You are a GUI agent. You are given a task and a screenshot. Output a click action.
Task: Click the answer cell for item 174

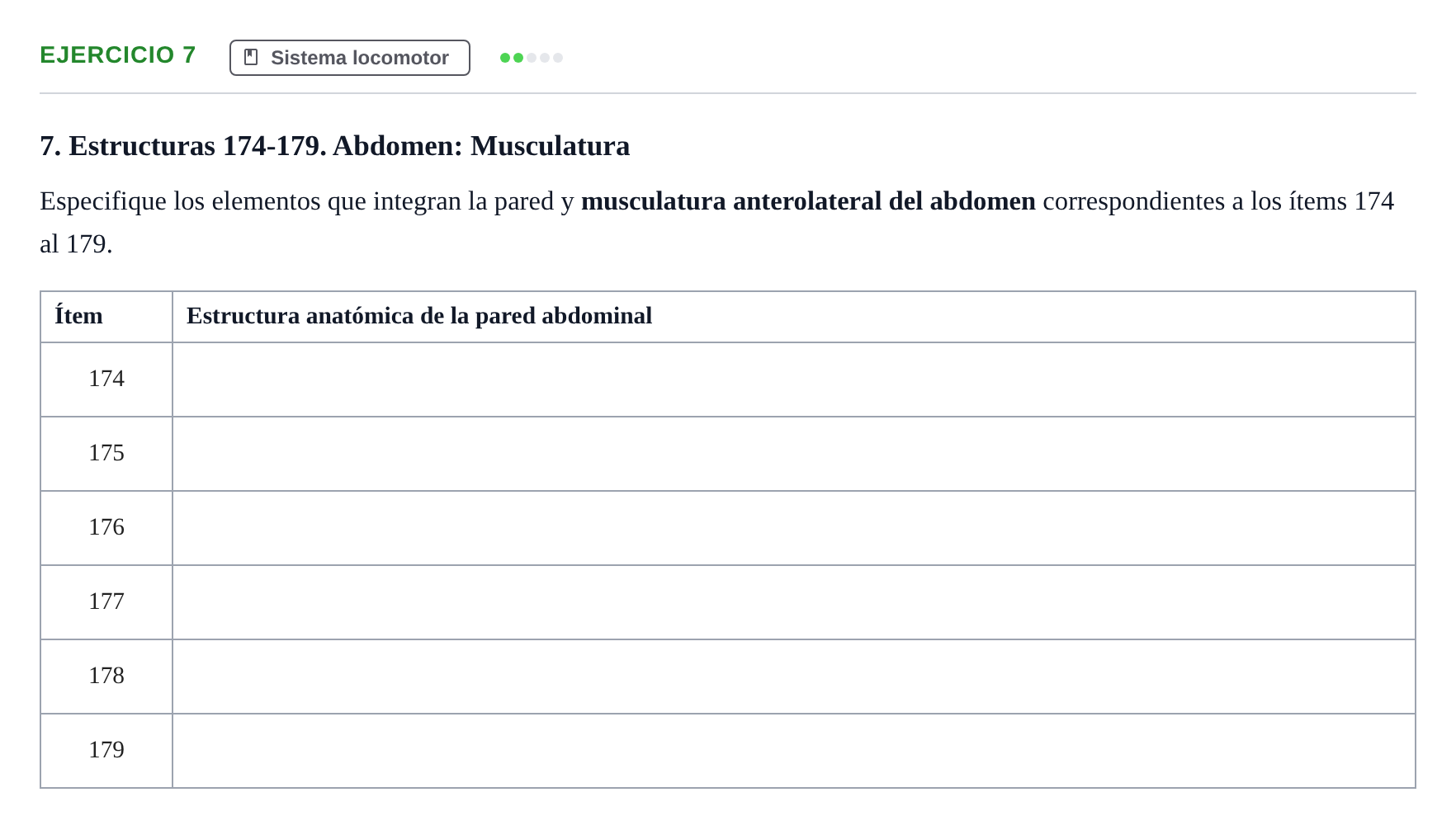click(x=794, y=380)
